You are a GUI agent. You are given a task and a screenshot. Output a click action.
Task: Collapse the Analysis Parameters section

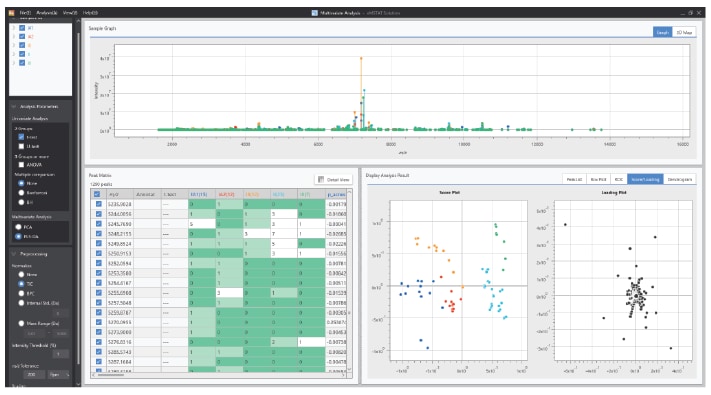pos(14,107)
